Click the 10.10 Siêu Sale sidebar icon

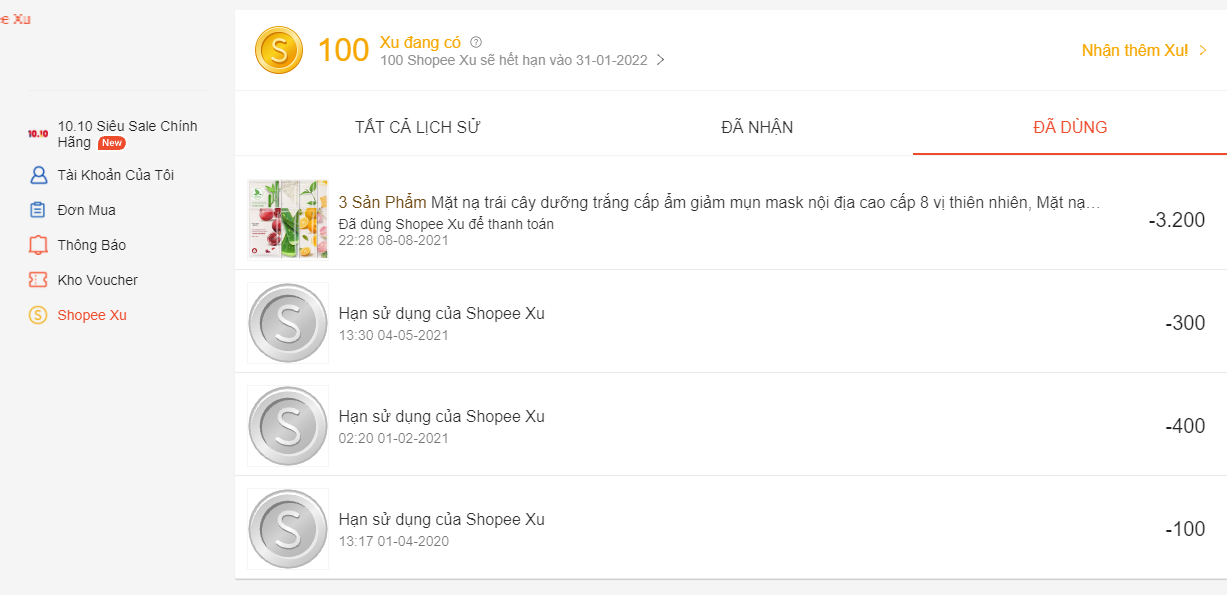38,134
